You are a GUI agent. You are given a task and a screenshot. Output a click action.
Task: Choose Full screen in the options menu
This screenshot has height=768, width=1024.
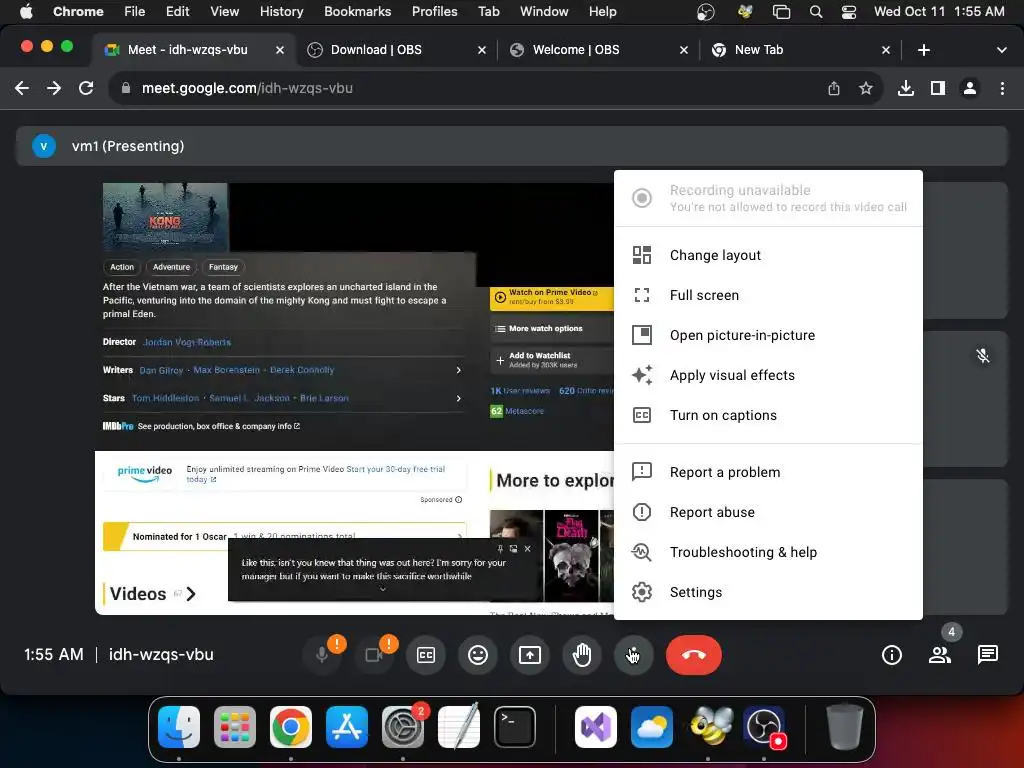point(768,295)
